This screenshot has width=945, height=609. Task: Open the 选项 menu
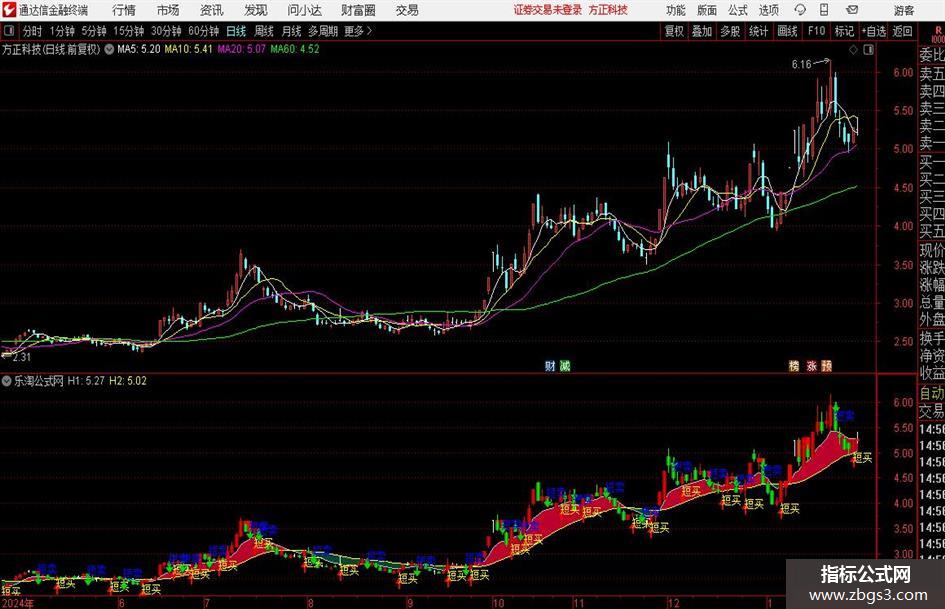(768, 10)
